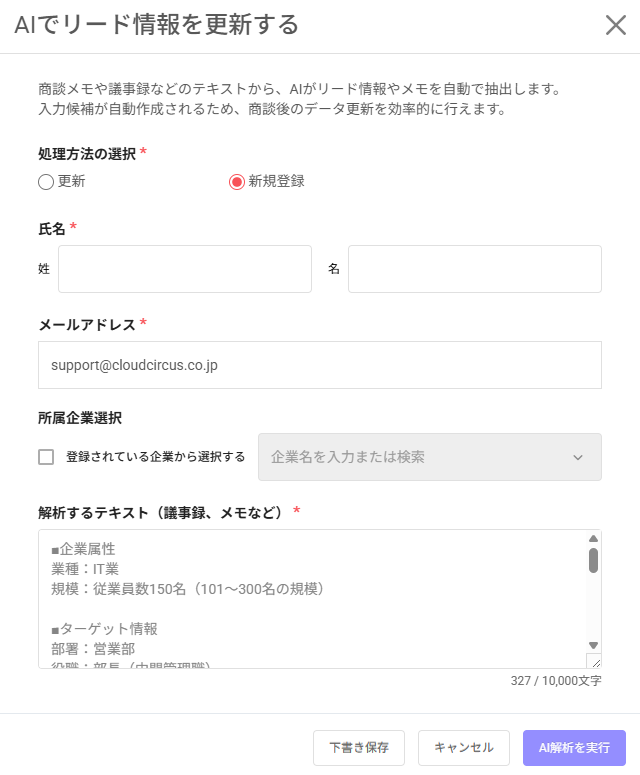Image resolution: width=640 pixels, height=775 pixels.
Task: Click the 更新 label text
Action: pyautogui.click(x=72, y=181)
